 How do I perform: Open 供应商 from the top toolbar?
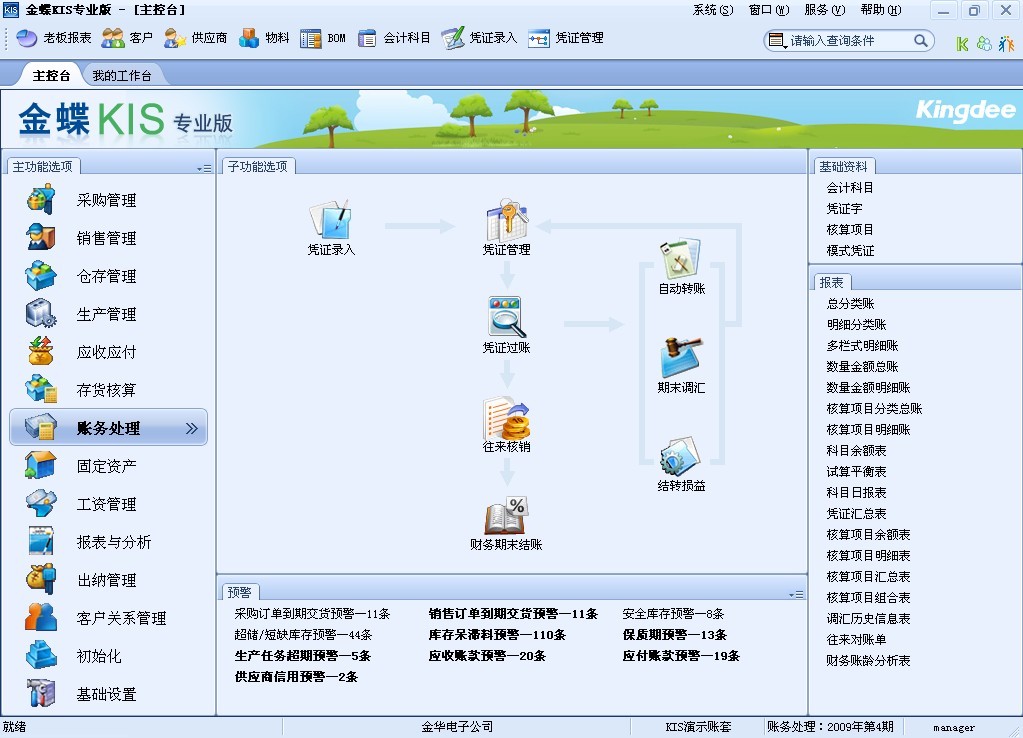point(196,38)
